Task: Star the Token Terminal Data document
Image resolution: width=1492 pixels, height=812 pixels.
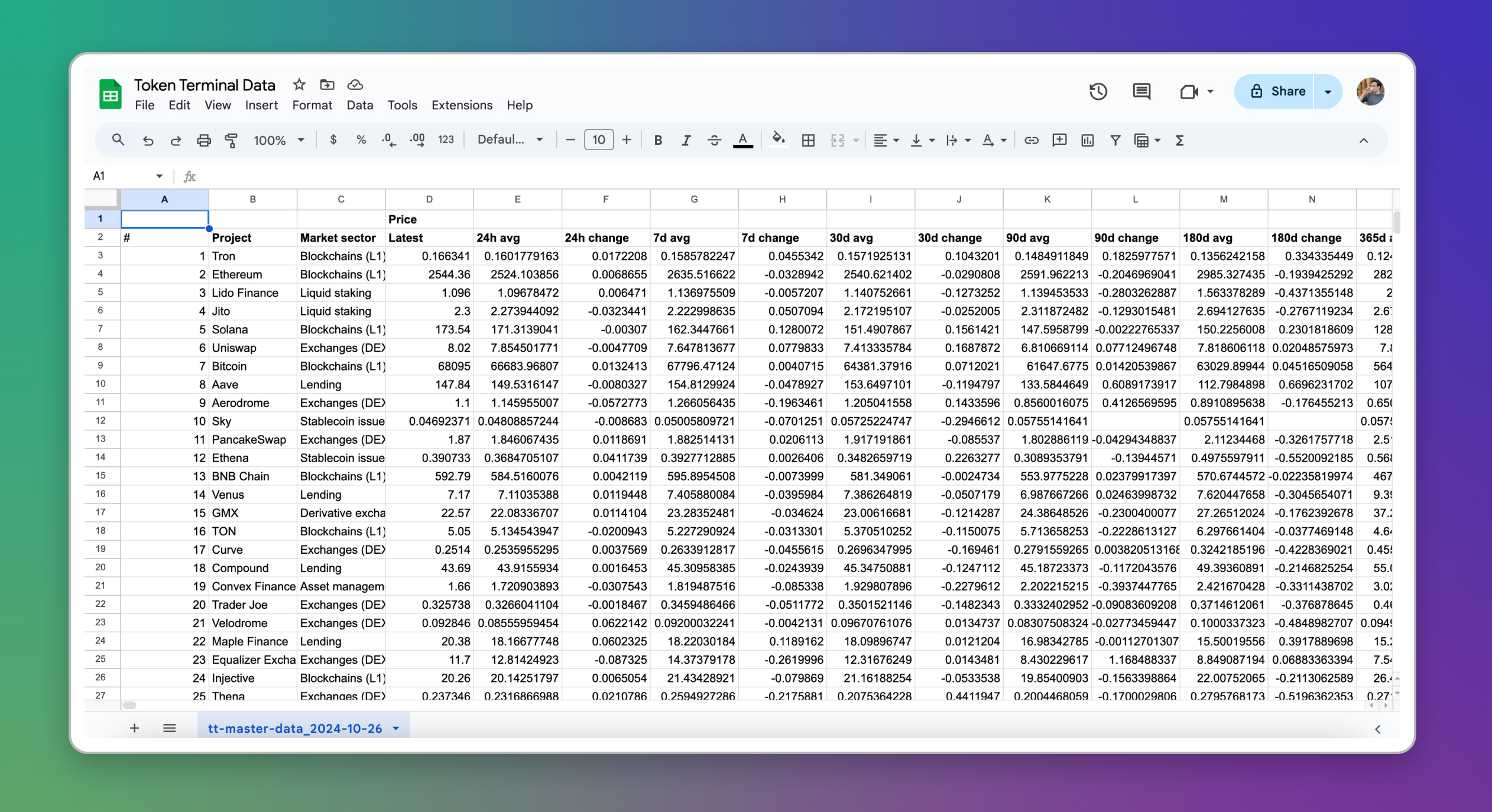Action: 299,85
